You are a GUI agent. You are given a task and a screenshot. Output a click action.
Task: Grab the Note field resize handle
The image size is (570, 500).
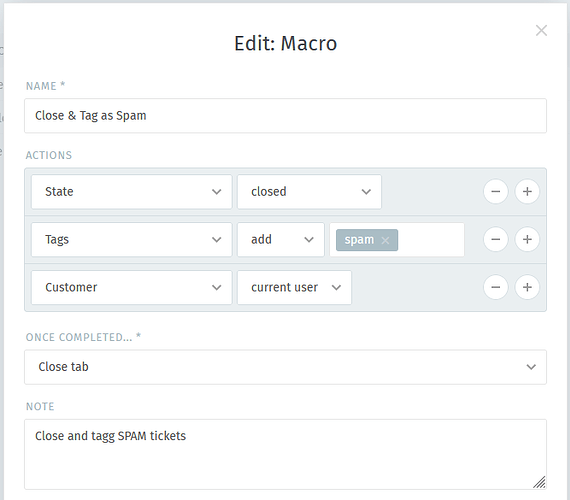[539, 482]
